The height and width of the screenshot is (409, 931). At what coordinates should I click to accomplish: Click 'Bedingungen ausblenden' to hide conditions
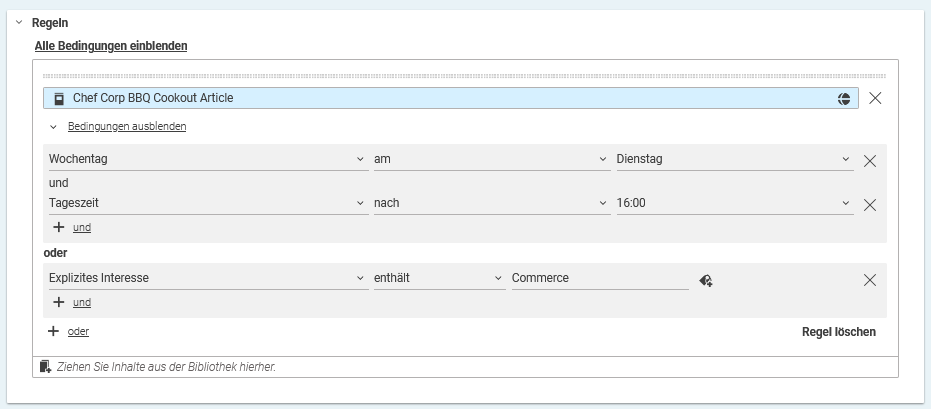pyautogui.click(x=126, y=127)
